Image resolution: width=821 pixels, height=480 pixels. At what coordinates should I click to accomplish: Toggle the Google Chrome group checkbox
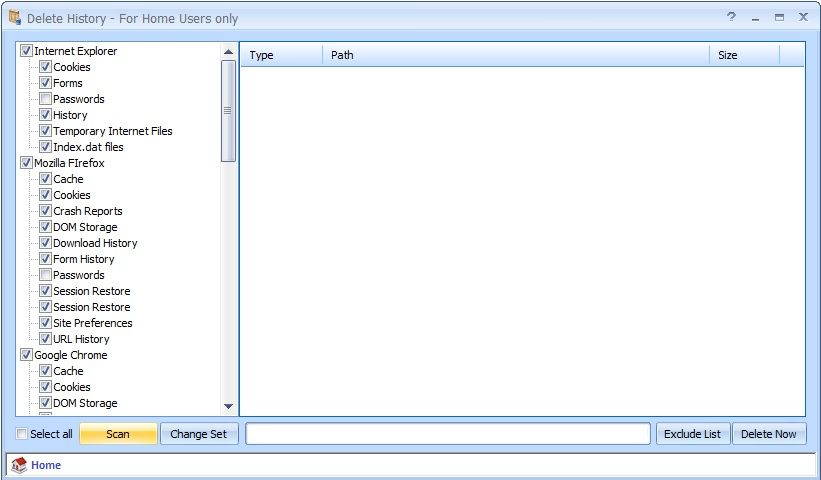pyautogui.click(x=26, y=355)
